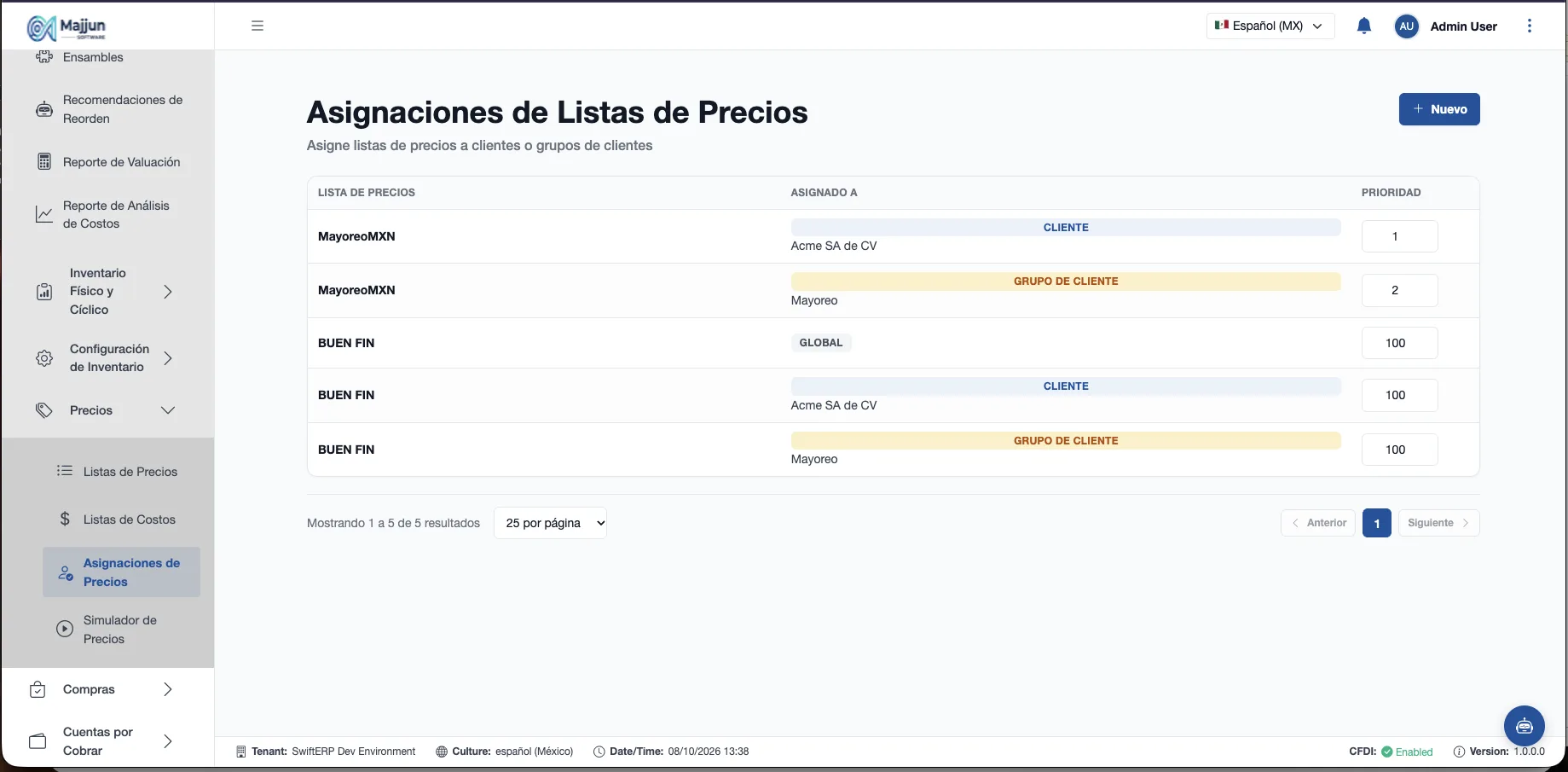Image resolution: width=1568 pixels, height=772 pixels.
Task: Open Reporte de Valuación
Action: pos(122,162)
